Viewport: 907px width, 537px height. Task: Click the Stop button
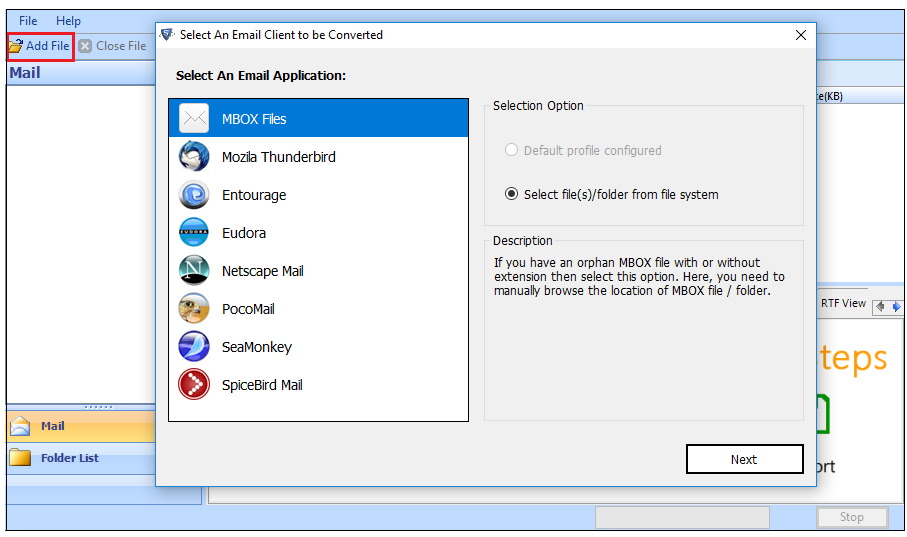tap(851, 517)
